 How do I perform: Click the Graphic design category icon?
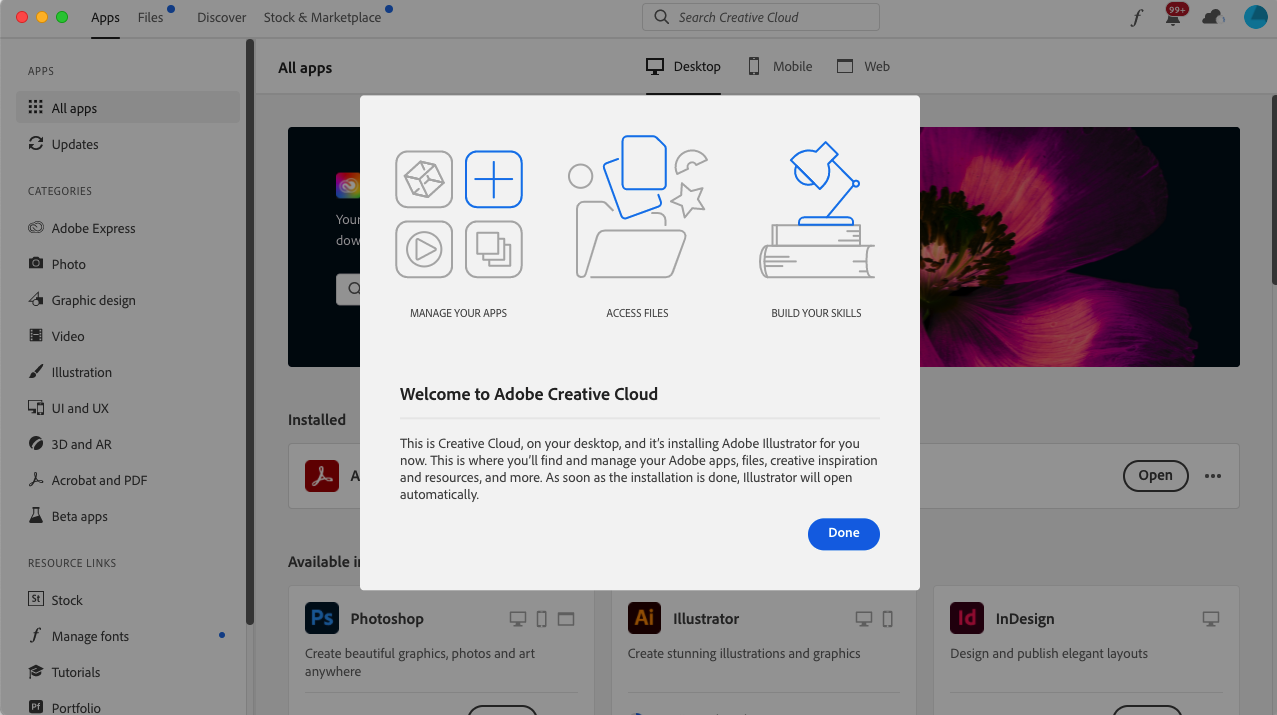(x=36, y=300)
